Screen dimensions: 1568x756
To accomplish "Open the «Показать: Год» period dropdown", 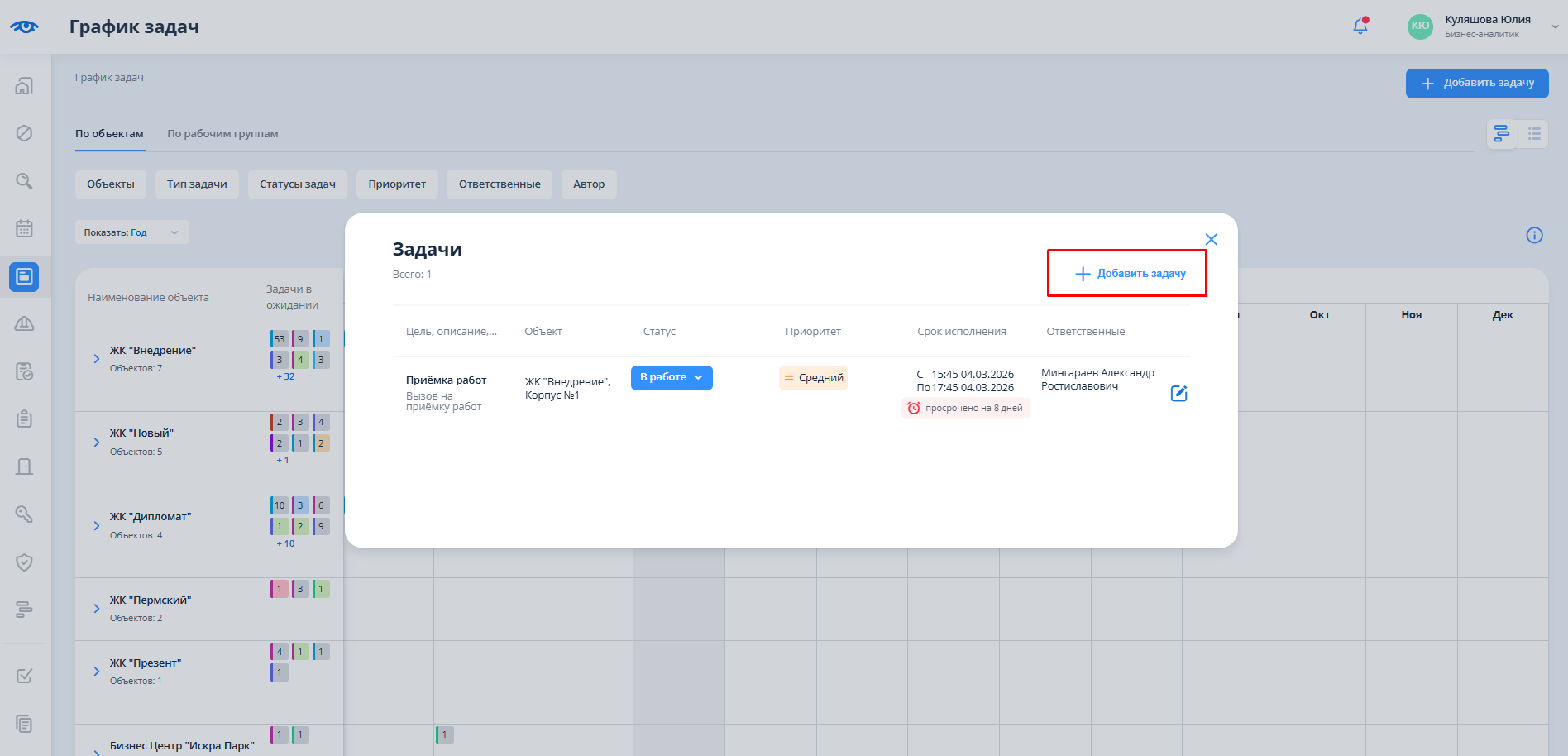I will 131,232.
